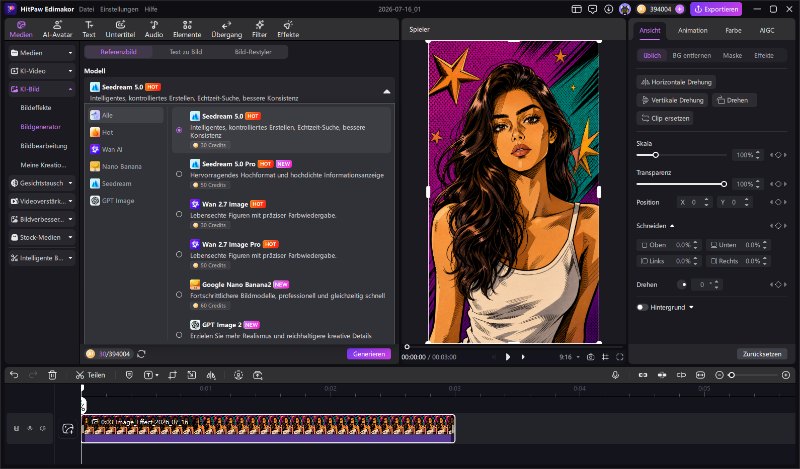Open the Filter tool in top toolbar
The height and width of the screenshot is (469, 800).
(x=259, y=29)
